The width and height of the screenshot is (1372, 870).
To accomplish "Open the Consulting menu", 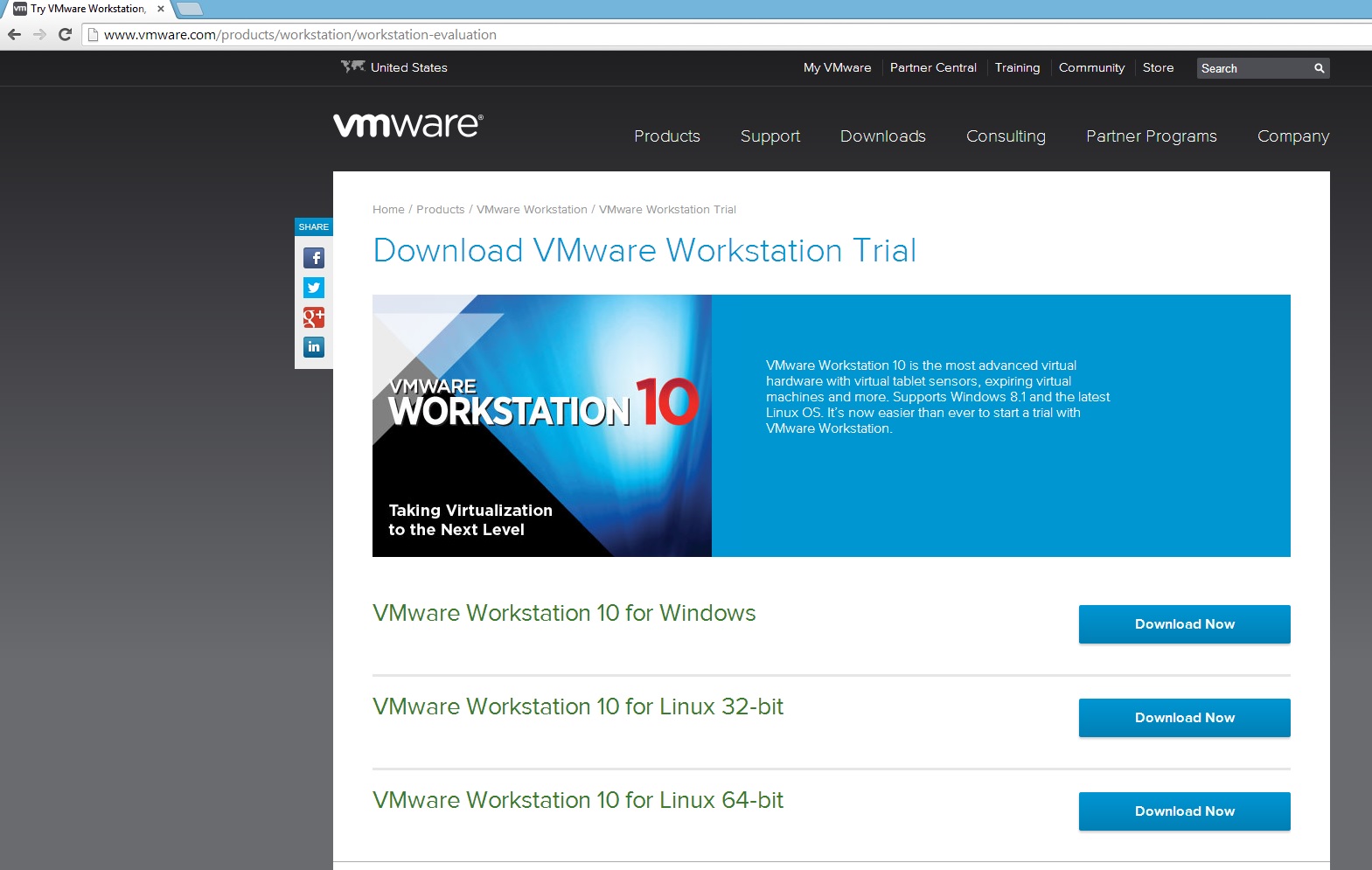I will pyautogui.click(x=1006, y=136).
